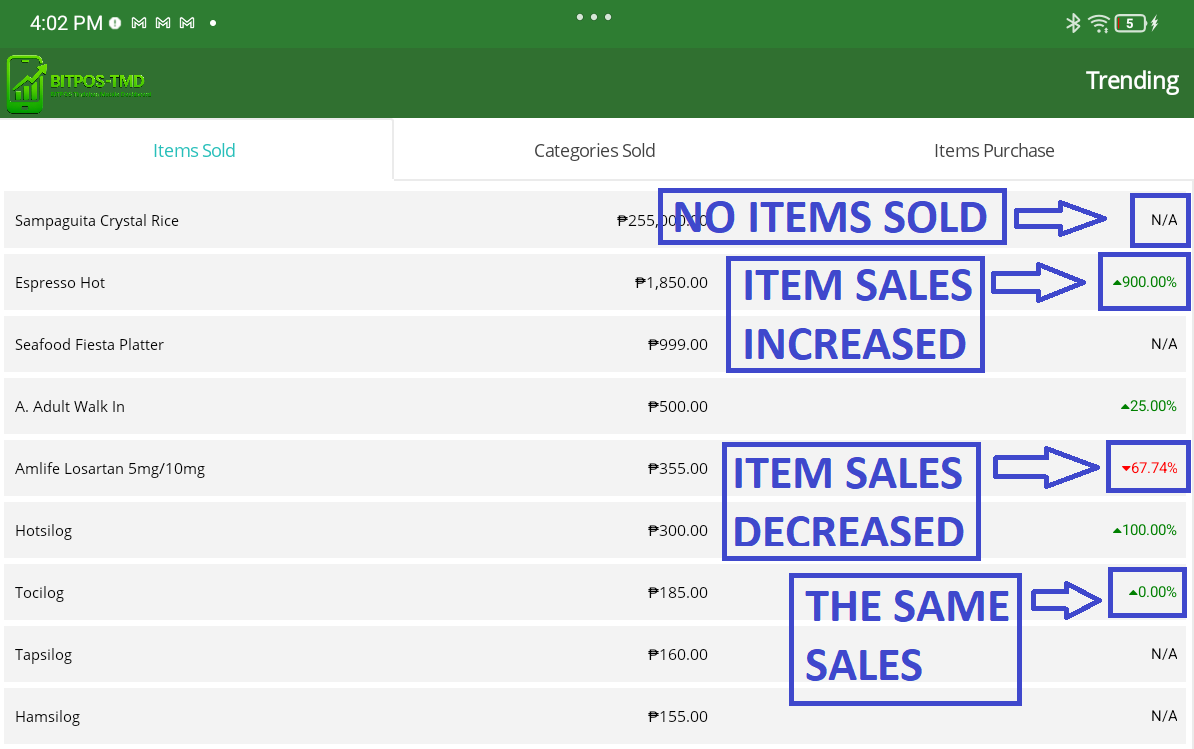Select the Espresso Hot item

pos(60,283)
